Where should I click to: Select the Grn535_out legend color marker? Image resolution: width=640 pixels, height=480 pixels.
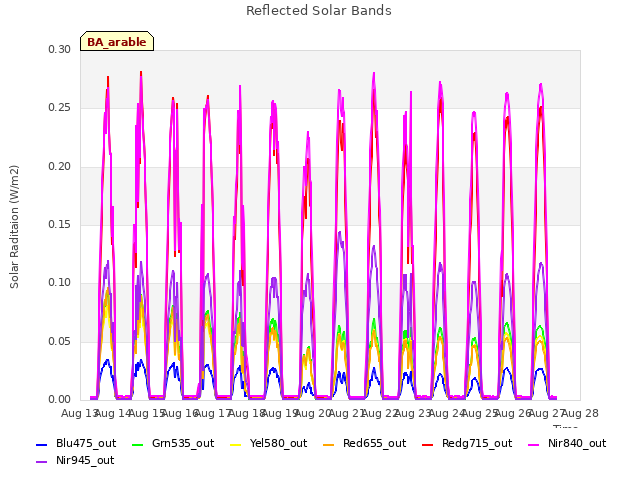(x=138, y=444)
